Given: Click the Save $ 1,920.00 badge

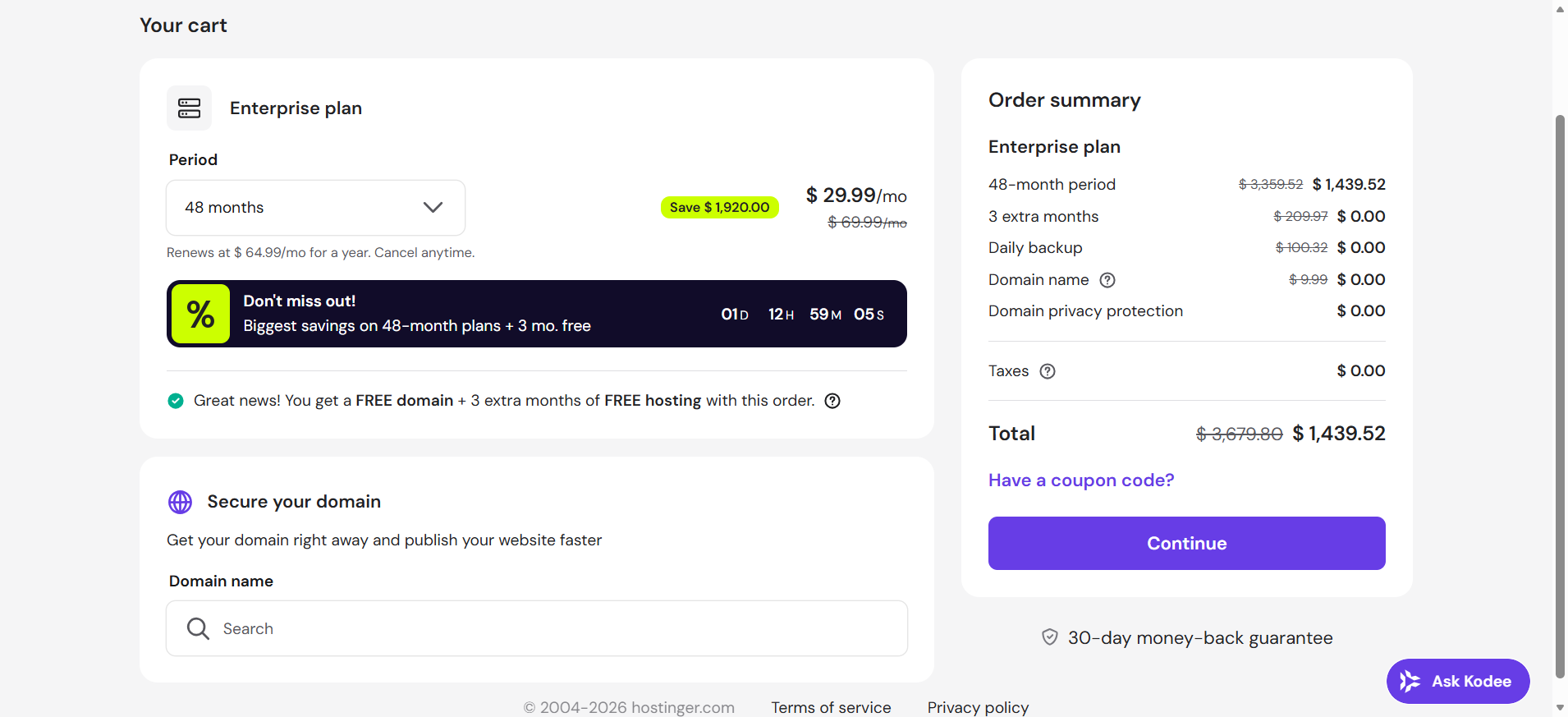Looking at the screenshot, I should 720,207.
